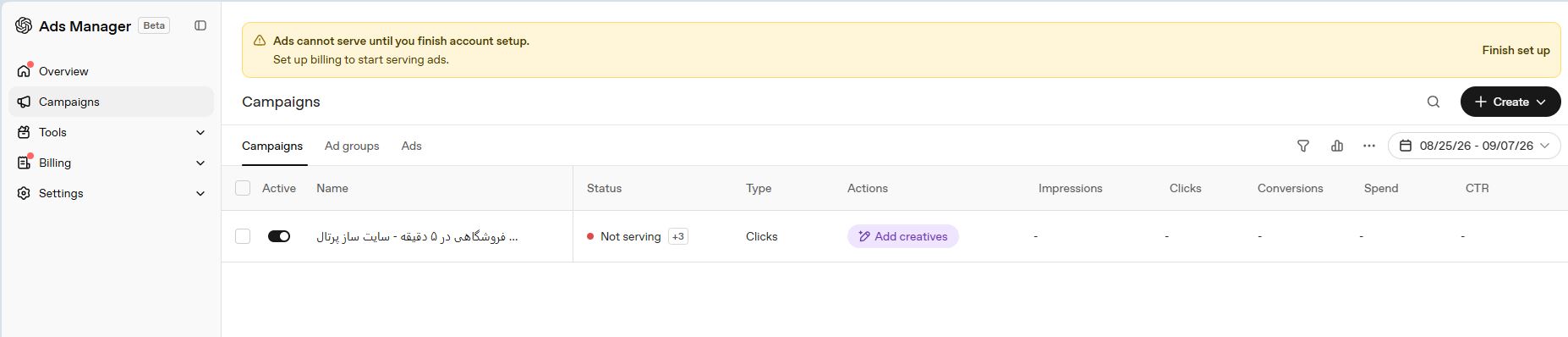Viewport: 1568px width, 337px height.
Task: Click the Ads Manager title text
Action: tap(85, 26)
